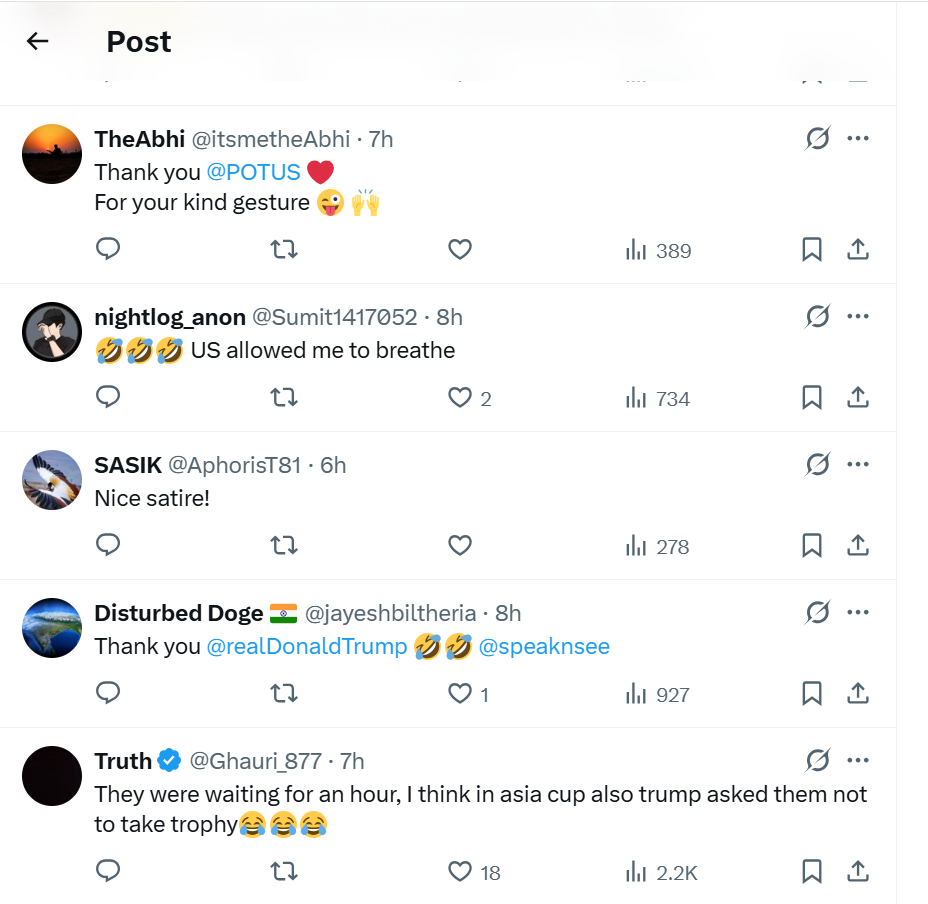
Task: Open nightlog_anon's profile picture
Action: 51,332
